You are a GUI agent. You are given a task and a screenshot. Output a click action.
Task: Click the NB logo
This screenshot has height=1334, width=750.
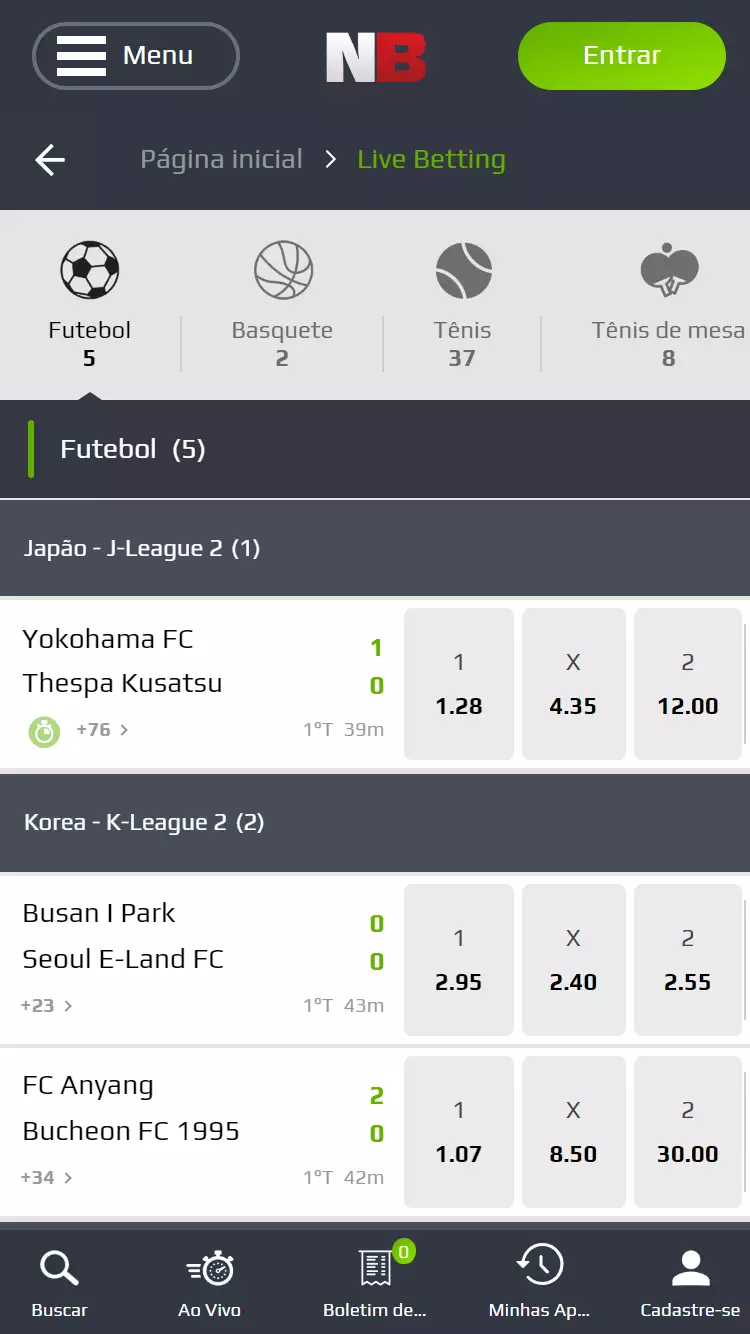coord(376,57)
